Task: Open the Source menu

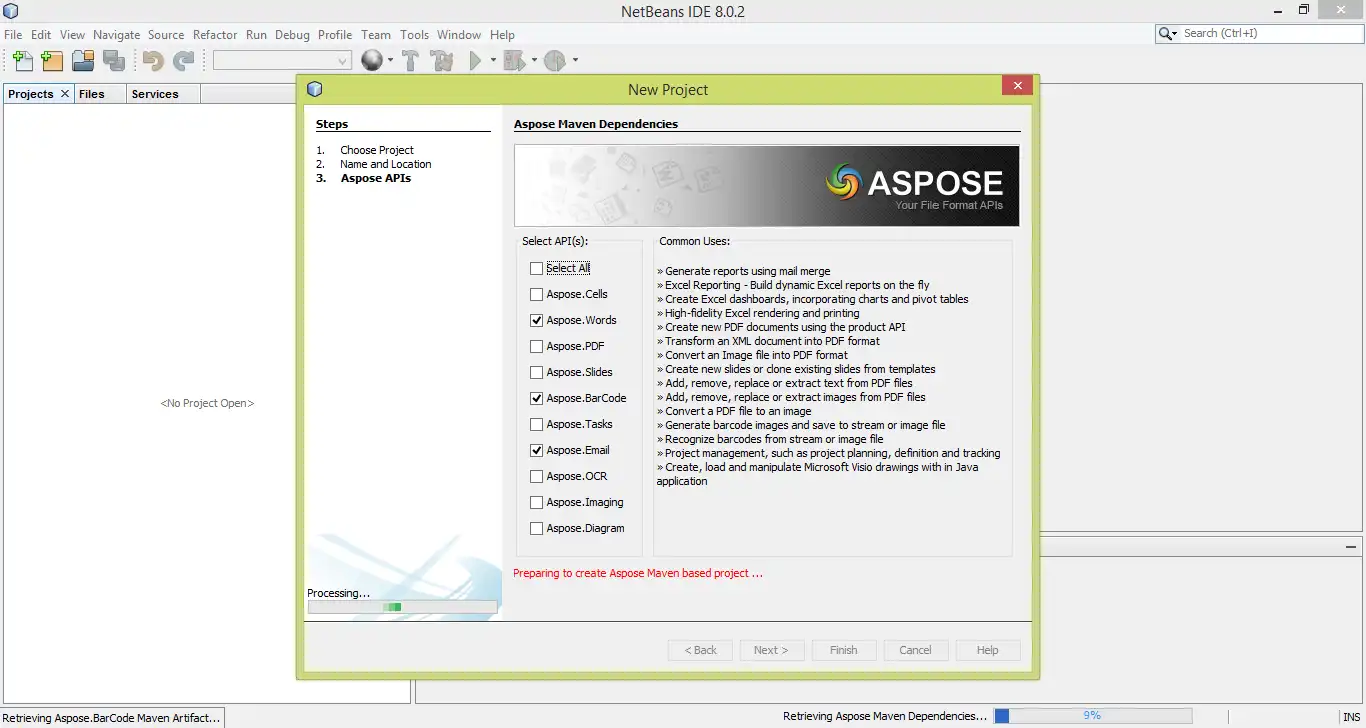Action: (x=166, y=34)
